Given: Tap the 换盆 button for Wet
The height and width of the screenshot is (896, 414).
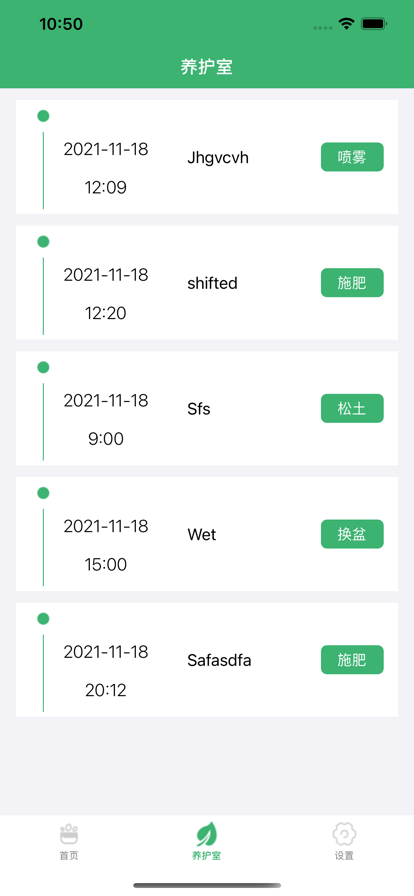Looking at the screenshot, I should pos(352,534).
